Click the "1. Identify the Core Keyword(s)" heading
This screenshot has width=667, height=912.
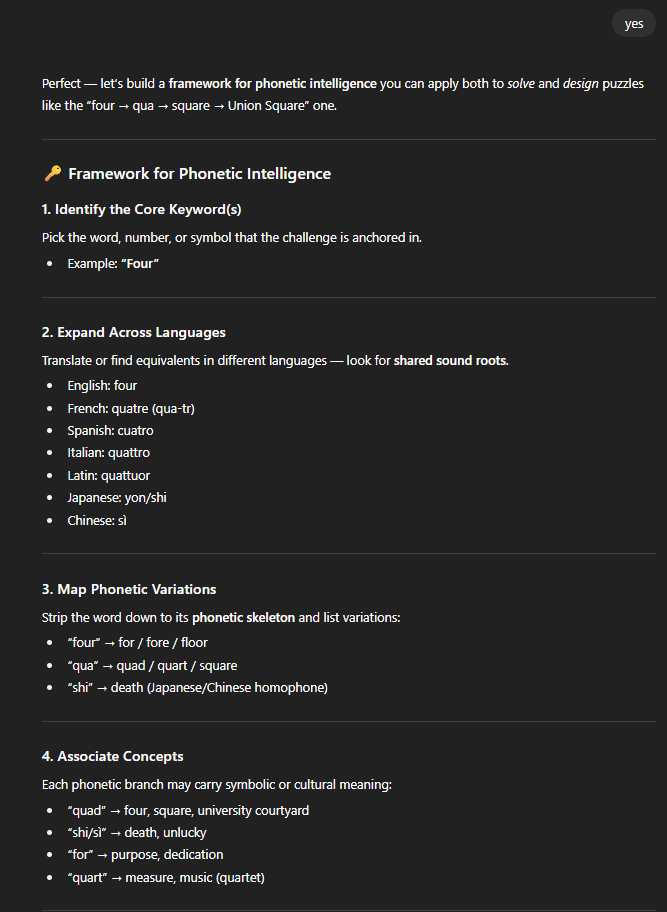point(141,209)
